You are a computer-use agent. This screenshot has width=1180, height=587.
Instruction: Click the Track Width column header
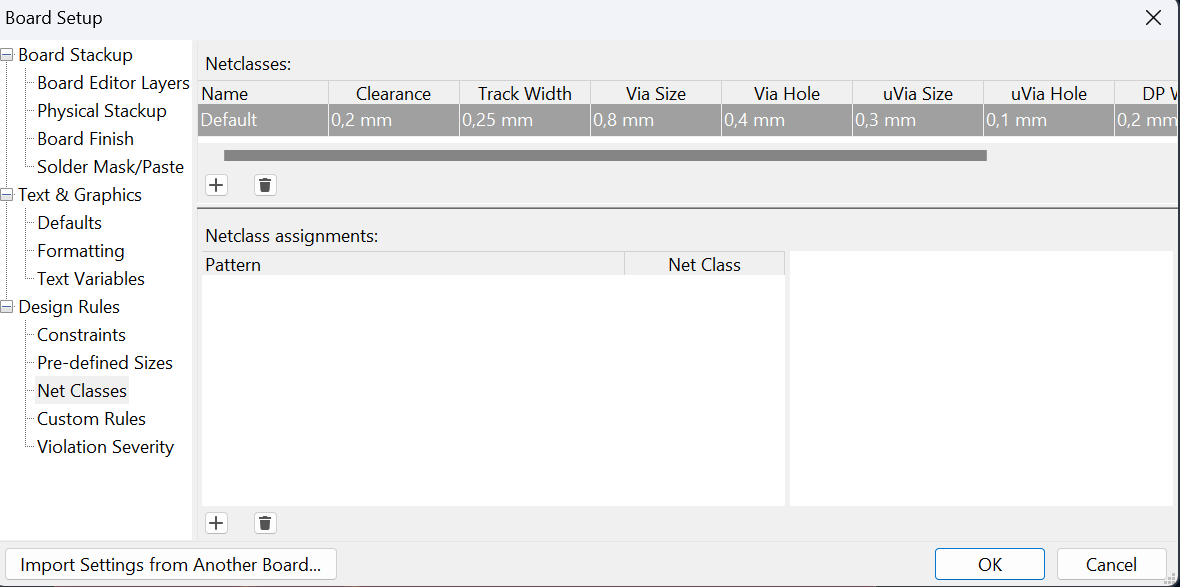click(x=525, y=93)
